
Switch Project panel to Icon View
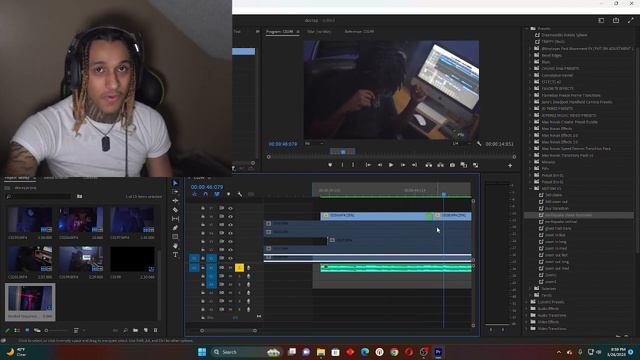[x=27, y=330]
